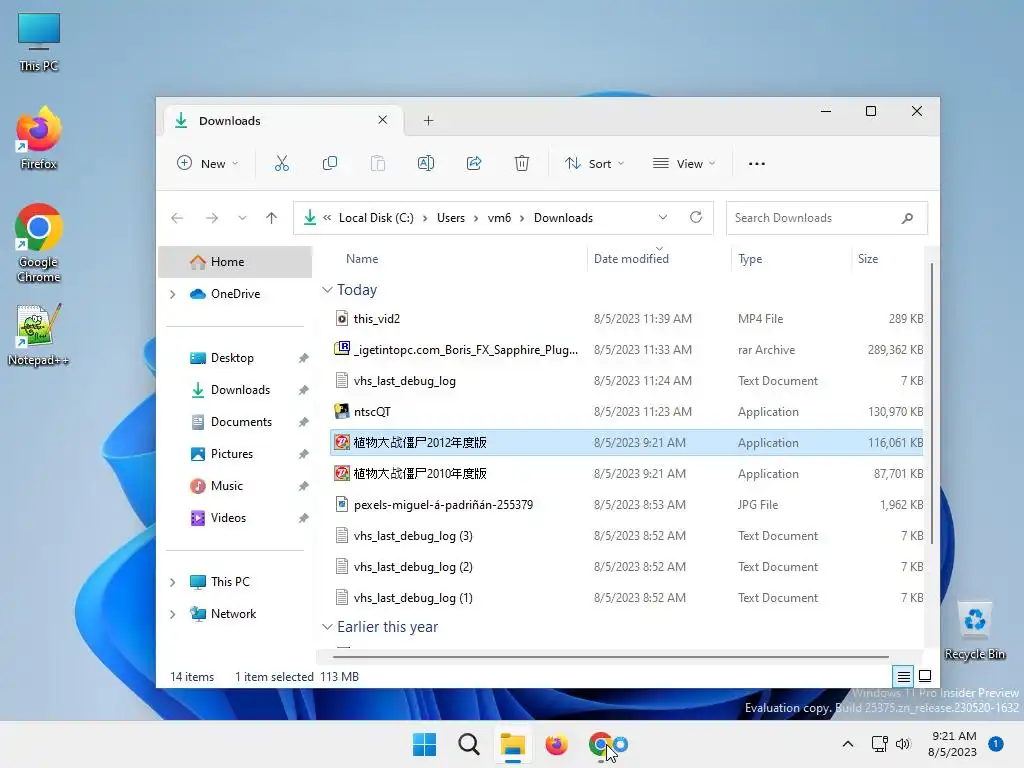This screenshot has height=768, width=1024.
Task: Open the Recycle Bin desktop icon
Action: coord(975,630)
